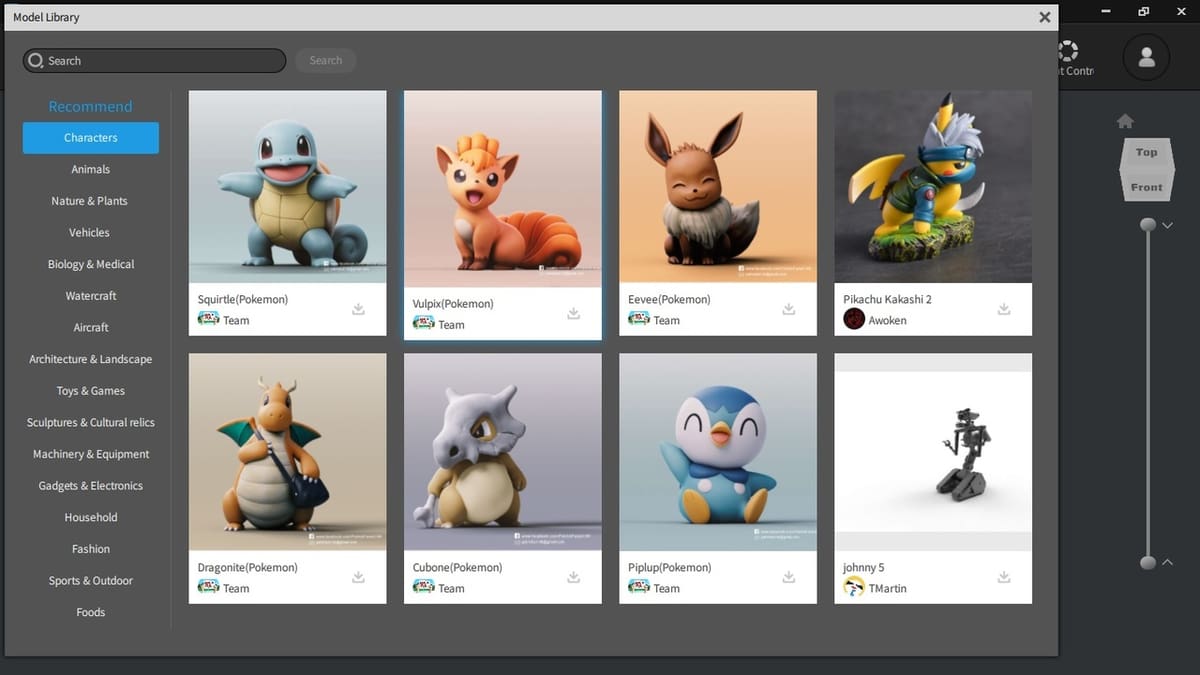The height and width of the screenshot is (675, 1200).
Task: Click the Team avatar under Piplup
Action: pos(638,587)
